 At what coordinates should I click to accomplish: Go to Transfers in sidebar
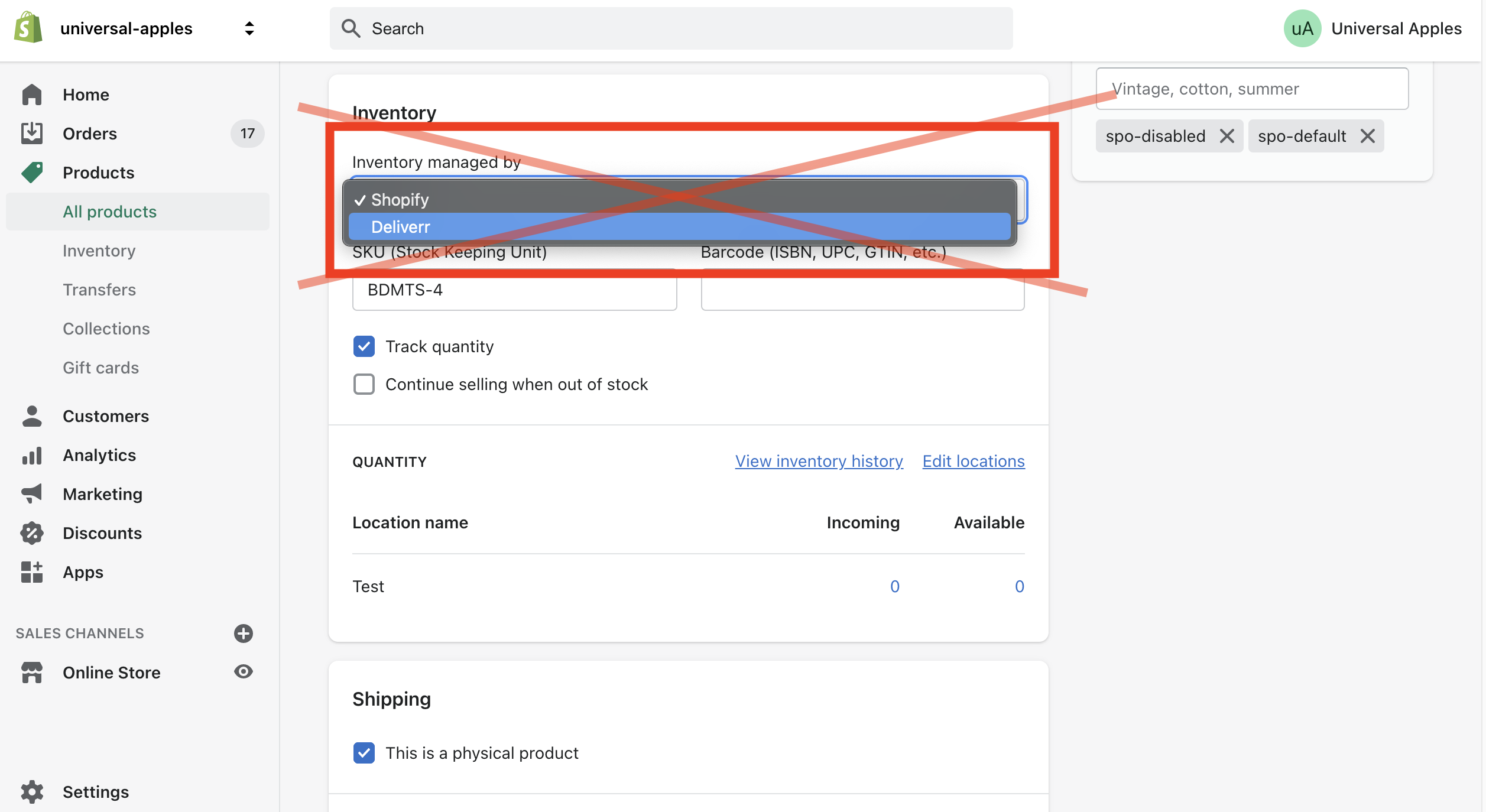click(99, 290)
